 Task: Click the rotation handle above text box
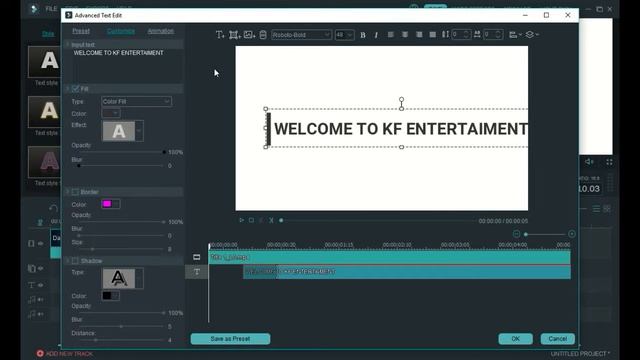[x=402, y=99]
